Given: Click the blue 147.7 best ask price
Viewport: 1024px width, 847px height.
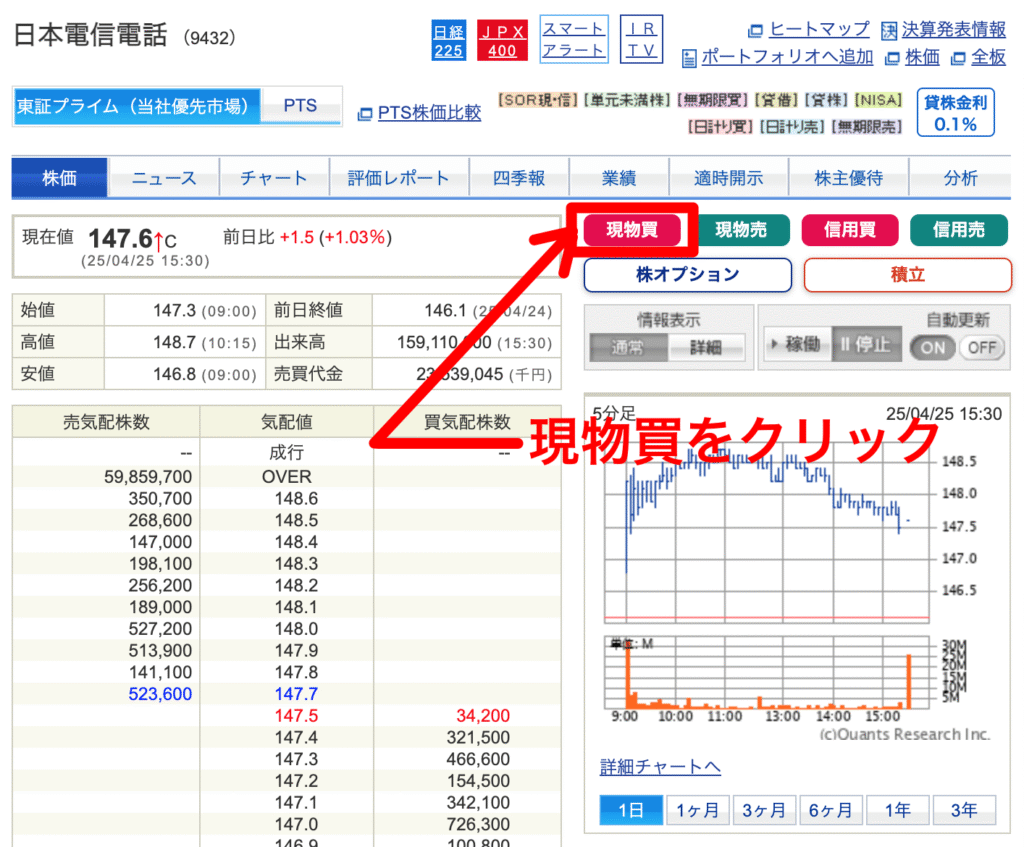Looking at the screenshot, I should pyautogui.click(x=296, y=694).
